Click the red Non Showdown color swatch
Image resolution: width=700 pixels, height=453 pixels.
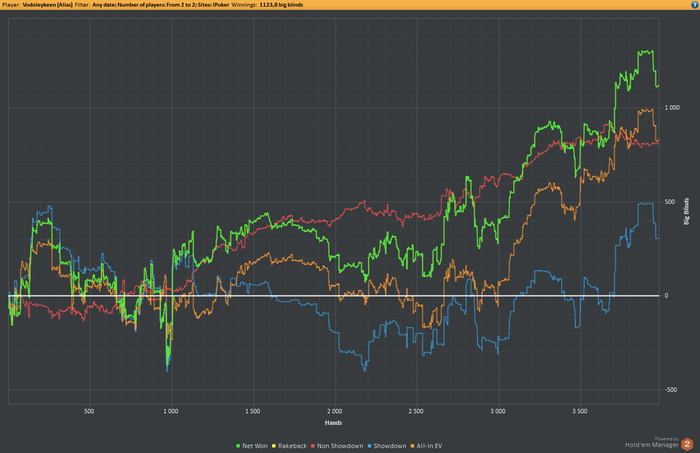pos(313,446)
